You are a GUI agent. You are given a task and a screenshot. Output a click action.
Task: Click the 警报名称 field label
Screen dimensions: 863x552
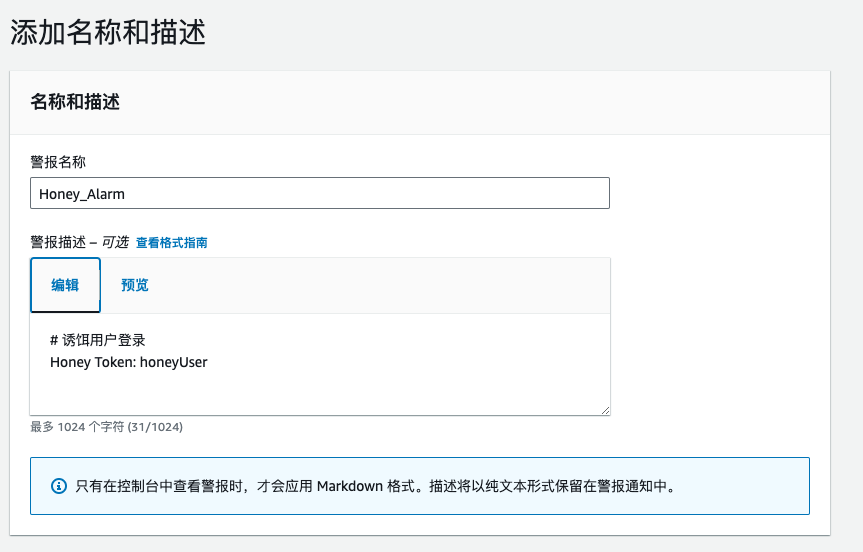pos(58,161)
